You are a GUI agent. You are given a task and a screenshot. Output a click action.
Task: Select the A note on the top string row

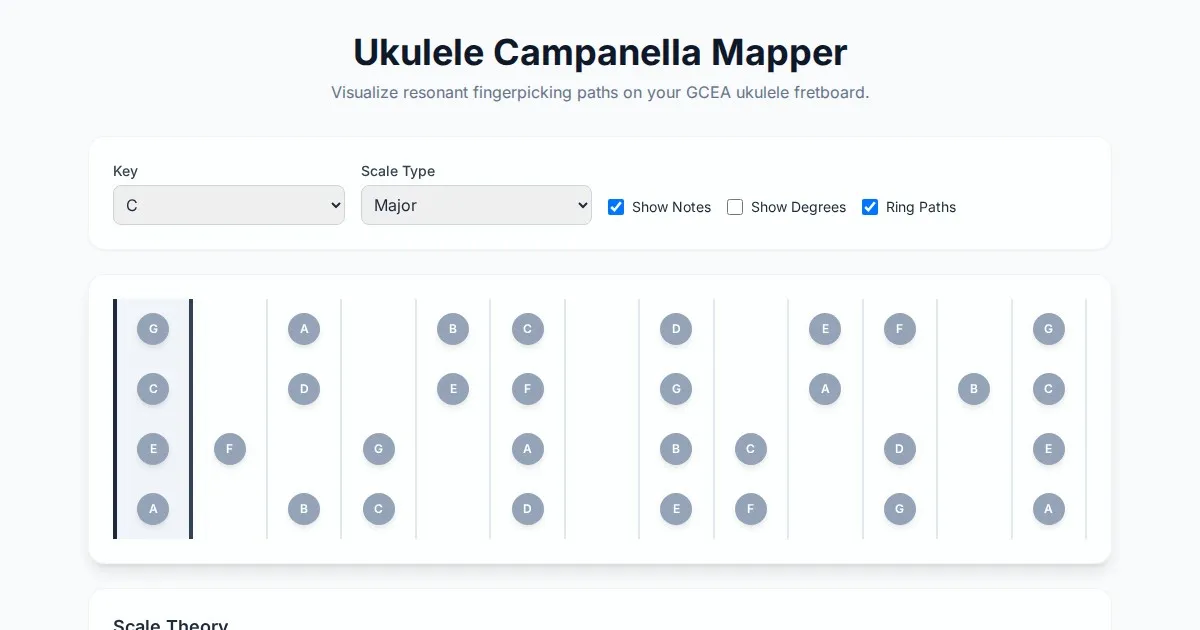tap(304, 329)
